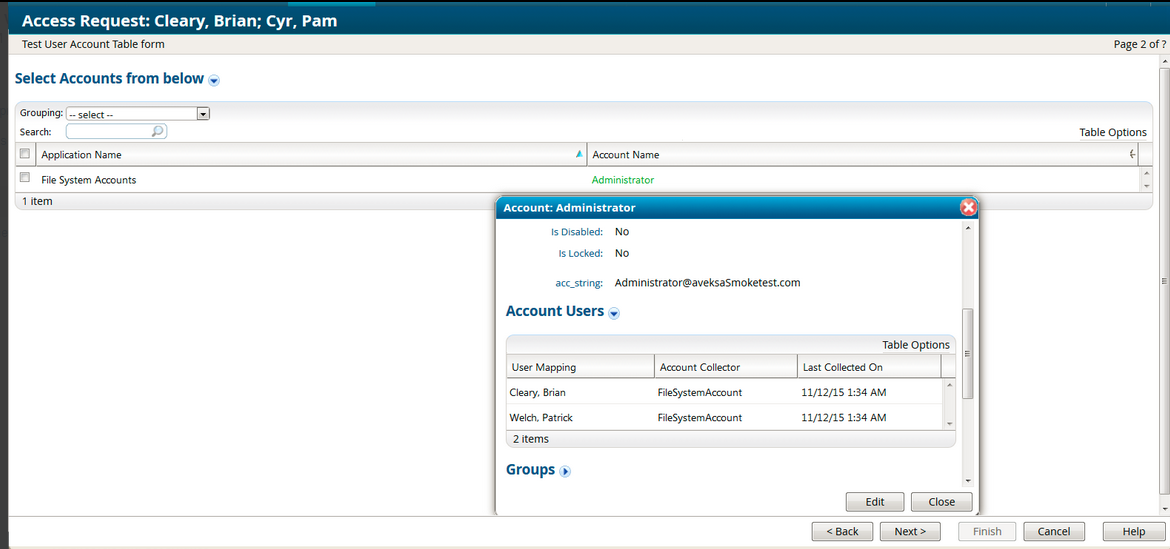
Task: Click the column resize icon in Account Name header
Action: [1132, 155]
